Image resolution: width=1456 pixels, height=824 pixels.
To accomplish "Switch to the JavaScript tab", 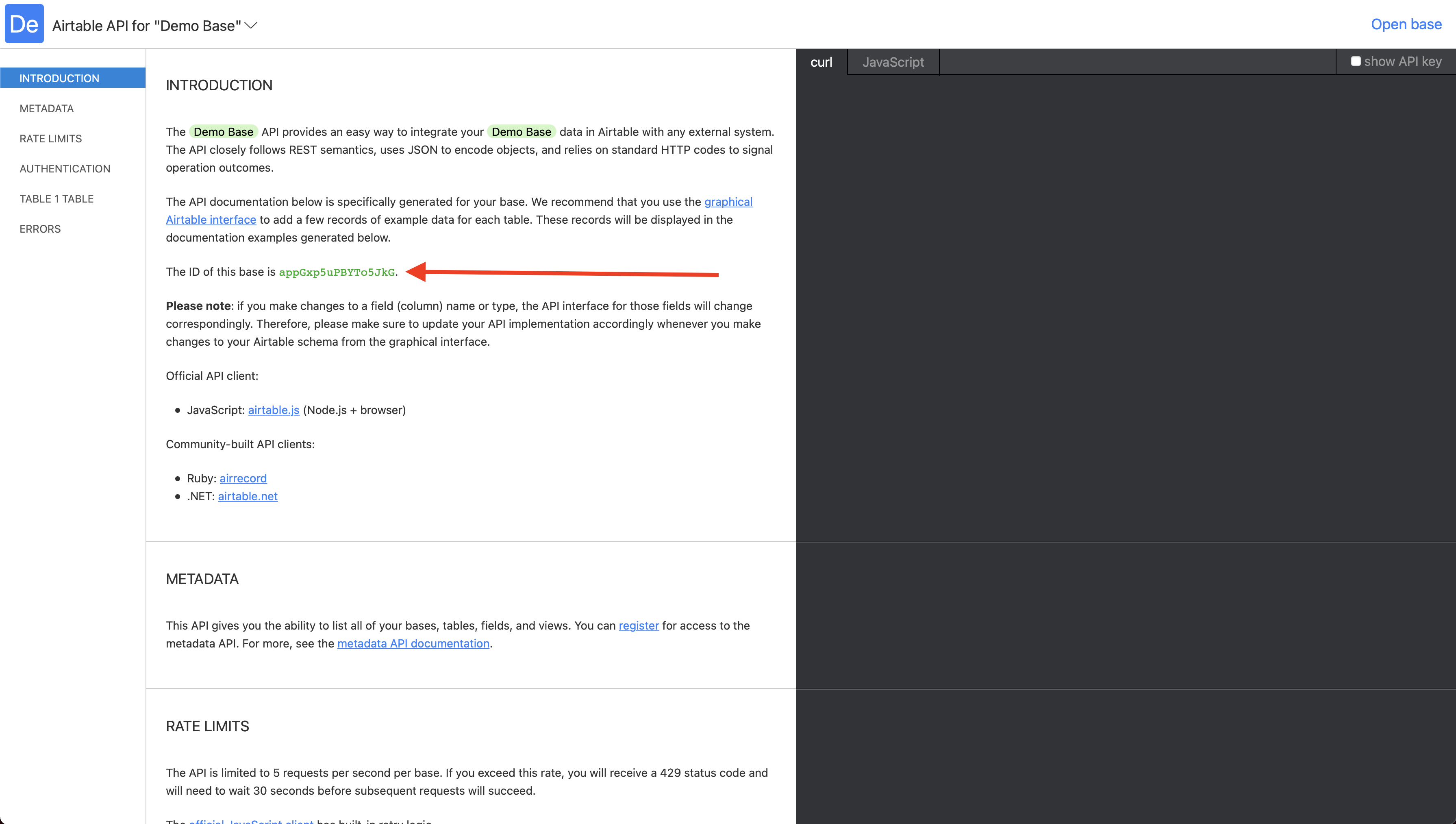I will pos(893,62).
